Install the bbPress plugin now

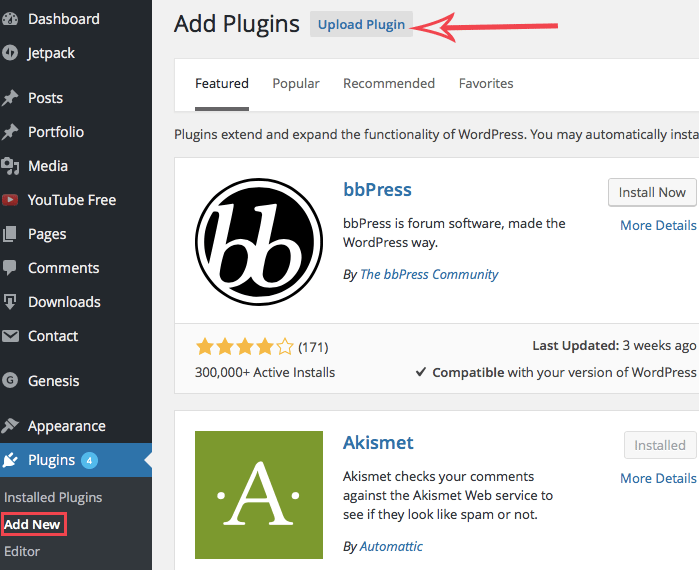[x=652, y=192]
